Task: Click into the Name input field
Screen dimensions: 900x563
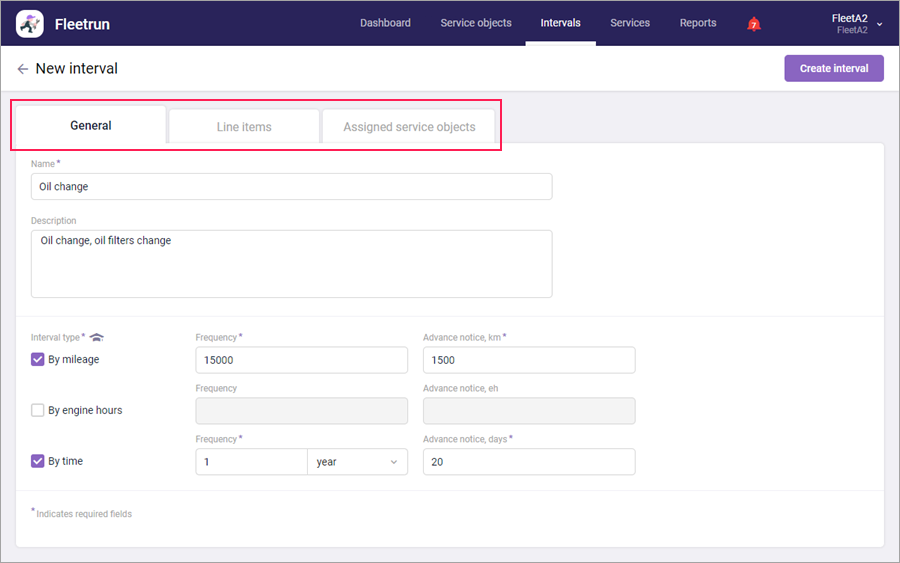Action: [291, 187]
